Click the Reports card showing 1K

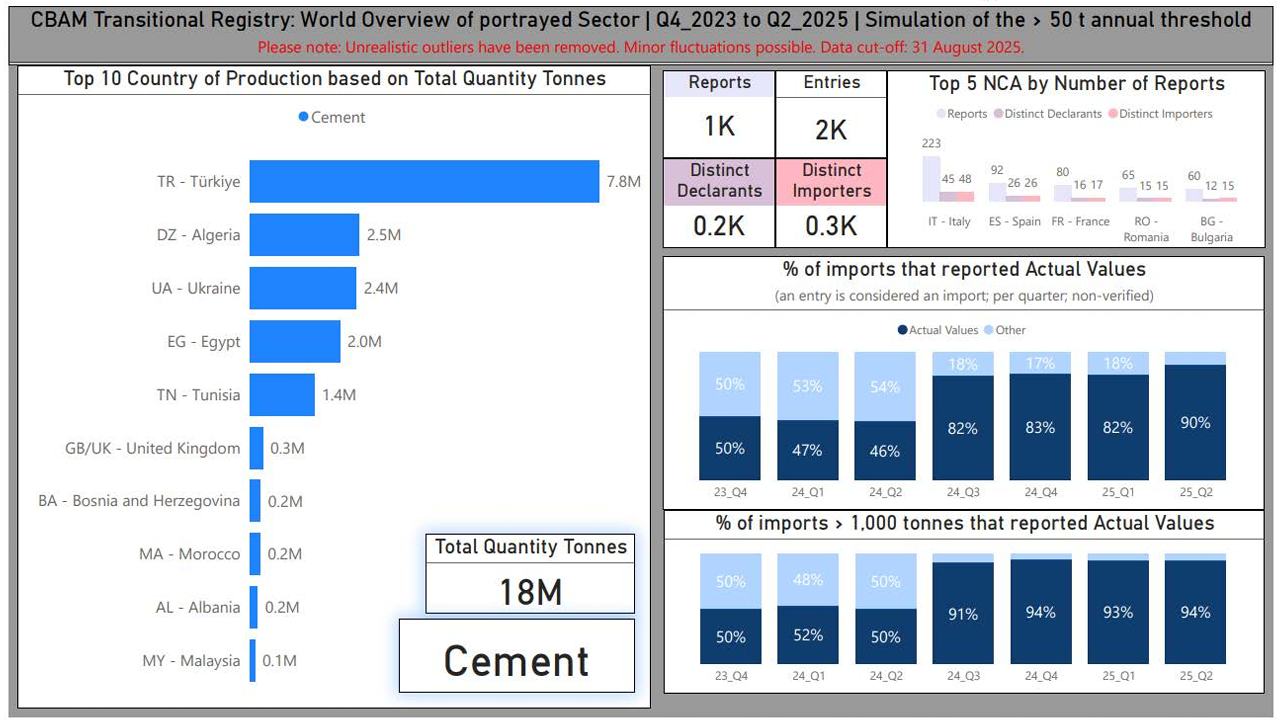tap(719, 113)
